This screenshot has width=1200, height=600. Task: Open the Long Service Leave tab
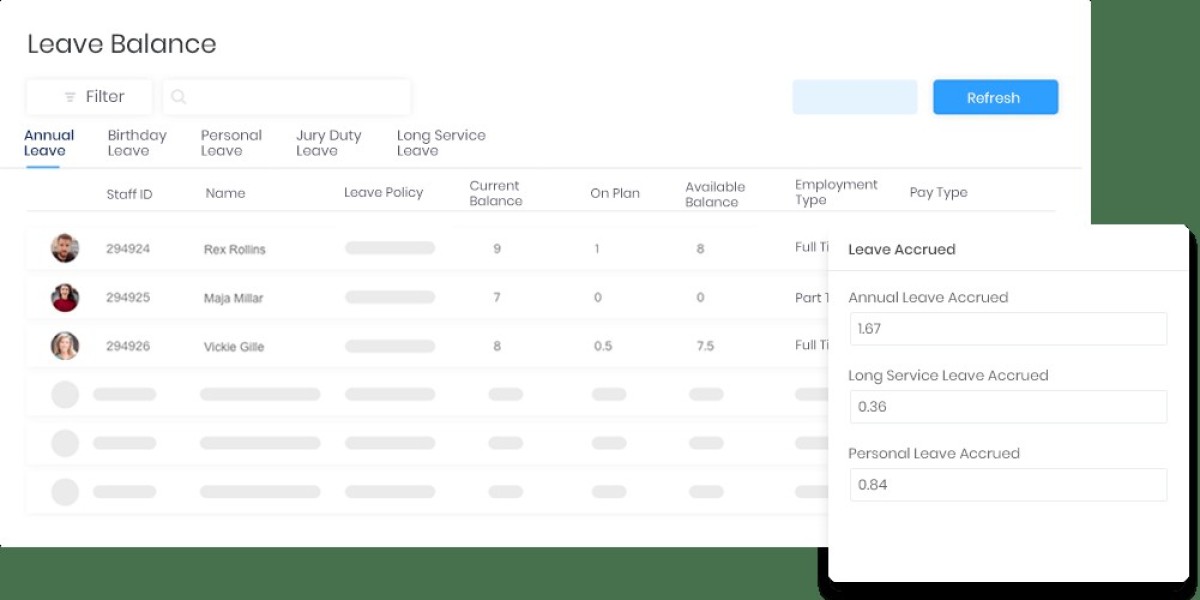click(x=440, y=143)
